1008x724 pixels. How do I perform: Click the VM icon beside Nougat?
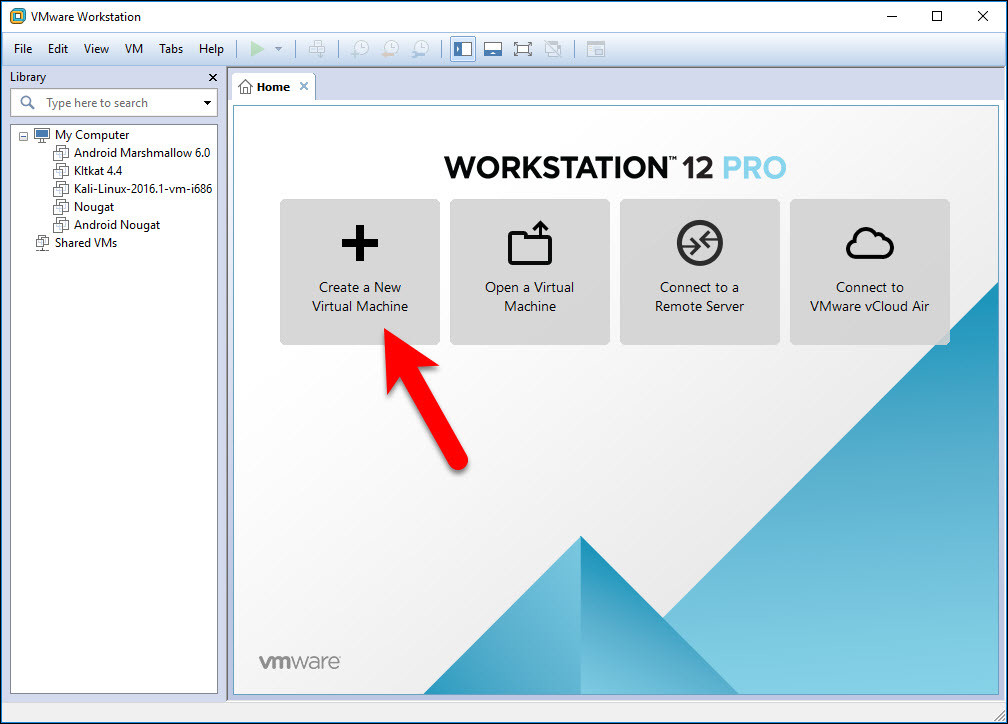coord(61,207)
